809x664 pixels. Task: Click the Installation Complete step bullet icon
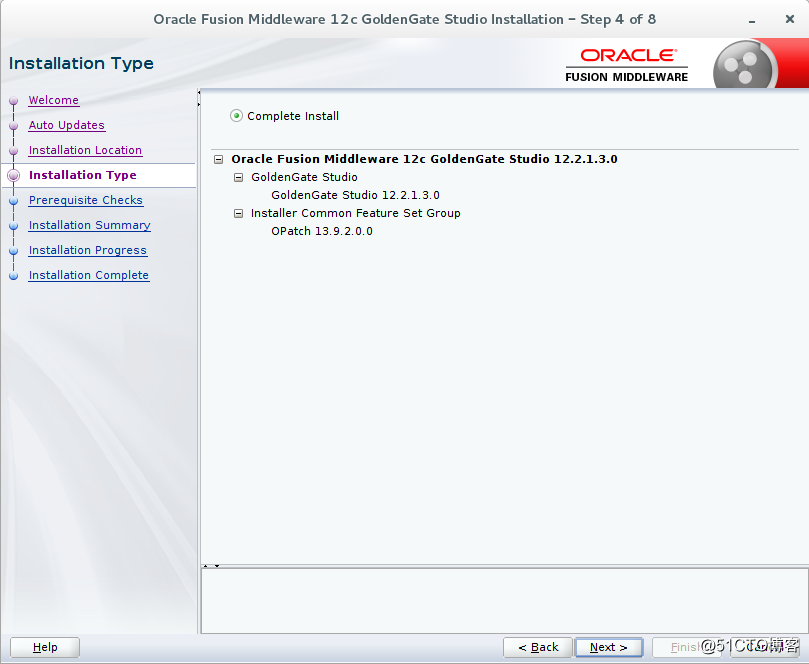14,276
